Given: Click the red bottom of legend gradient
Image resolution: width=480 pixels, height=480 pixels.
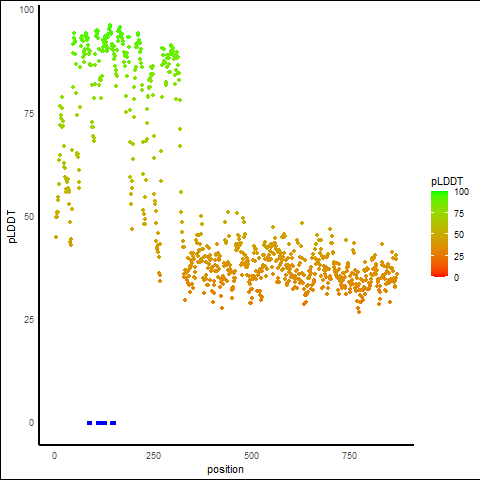Looking at the screenshot, I should pos(439,274).
